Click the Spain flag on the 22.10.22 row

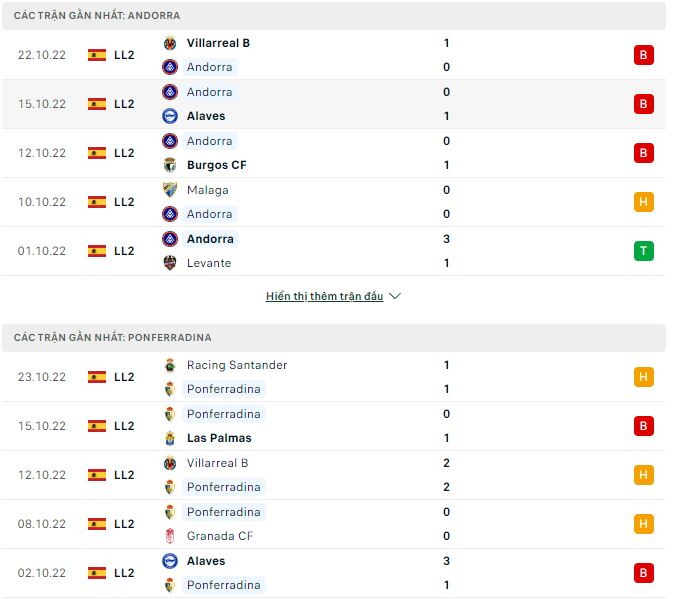pos(97,55)
